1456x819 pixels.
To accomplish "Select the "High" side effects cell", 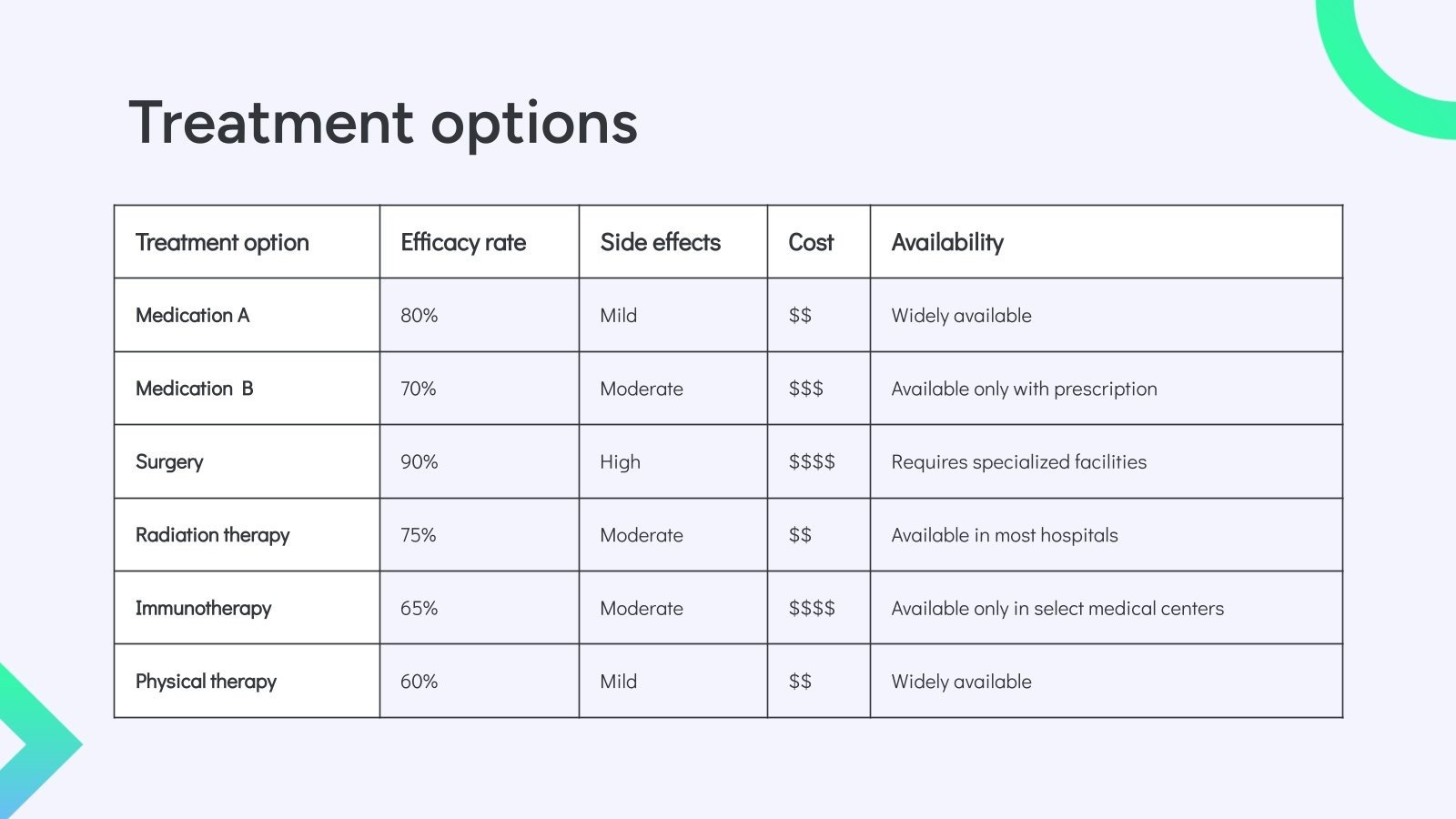I will click(620, 462).
